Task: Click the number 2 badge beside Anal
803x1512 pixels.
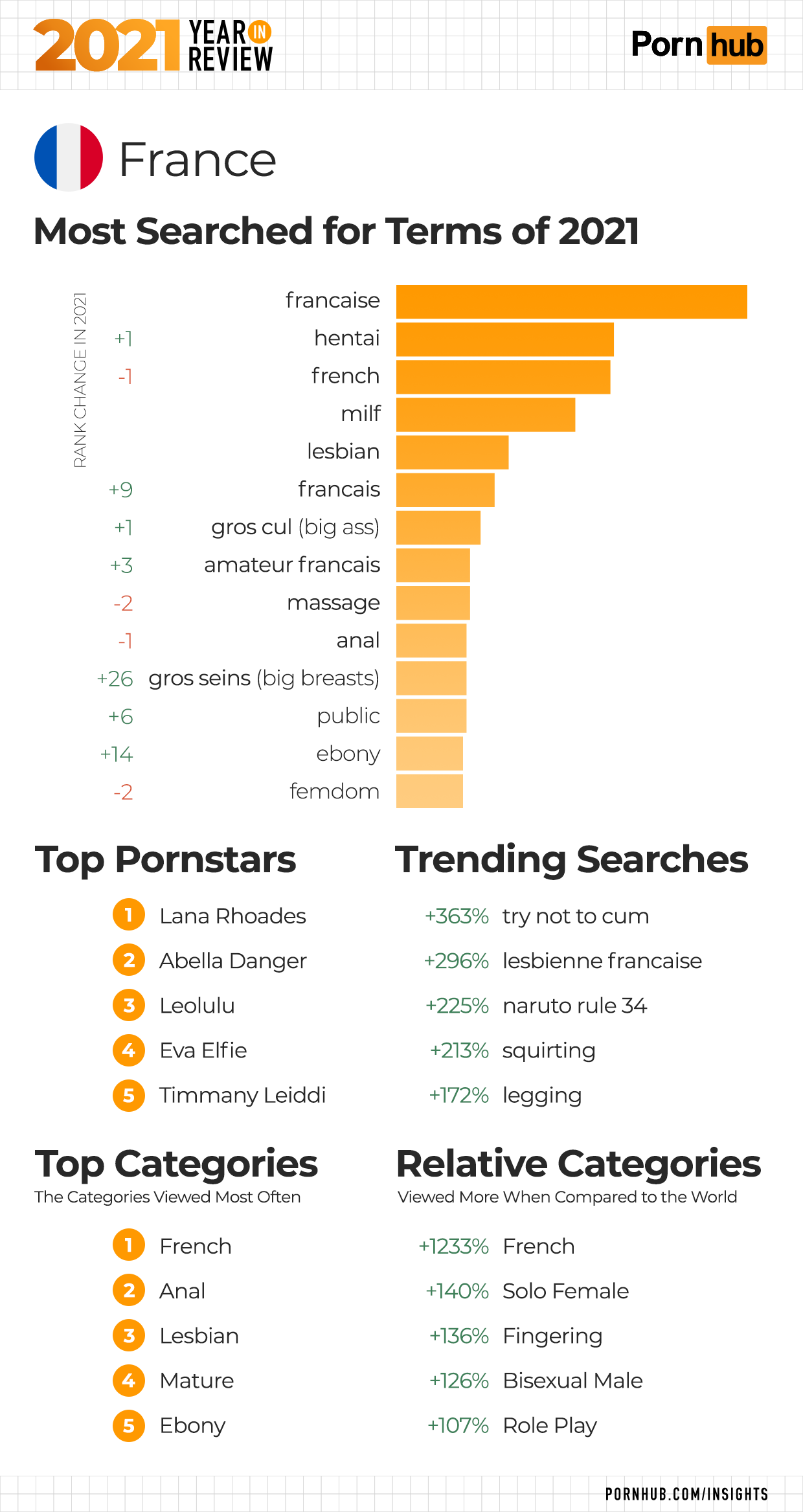Action: point(129,1291)
